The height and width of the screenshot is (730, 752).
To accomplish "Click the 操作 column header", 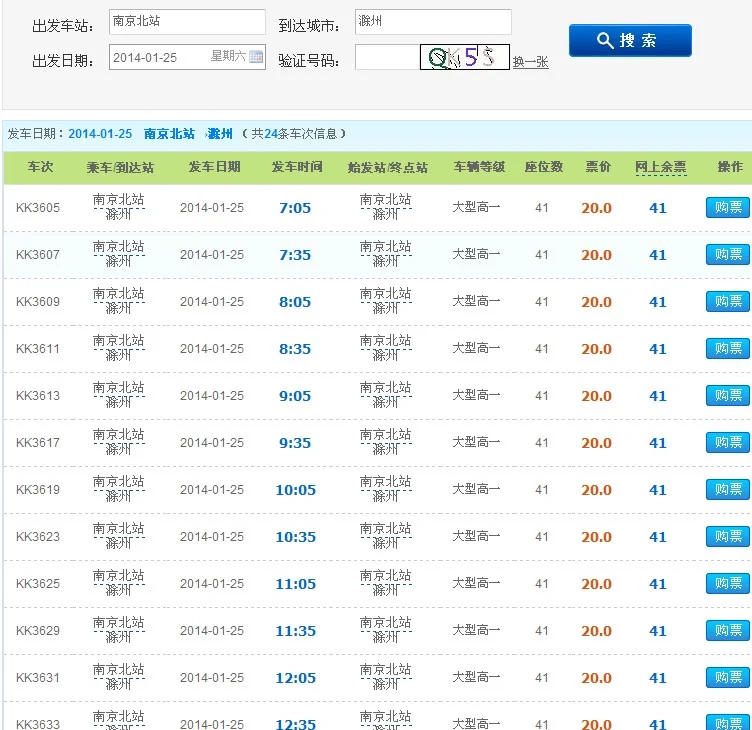I will [730, 167].
